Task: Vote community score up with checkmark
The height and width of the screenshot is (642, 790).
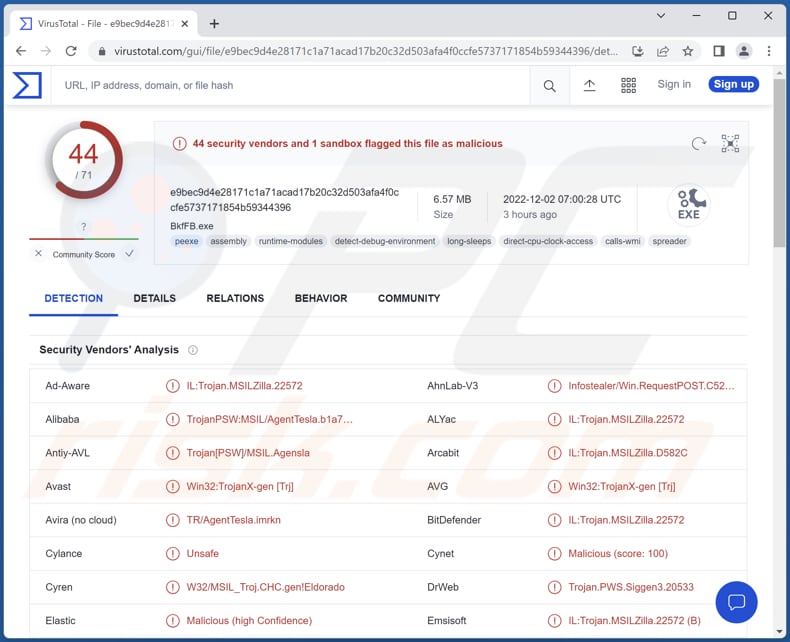Action: click(130, 254)
